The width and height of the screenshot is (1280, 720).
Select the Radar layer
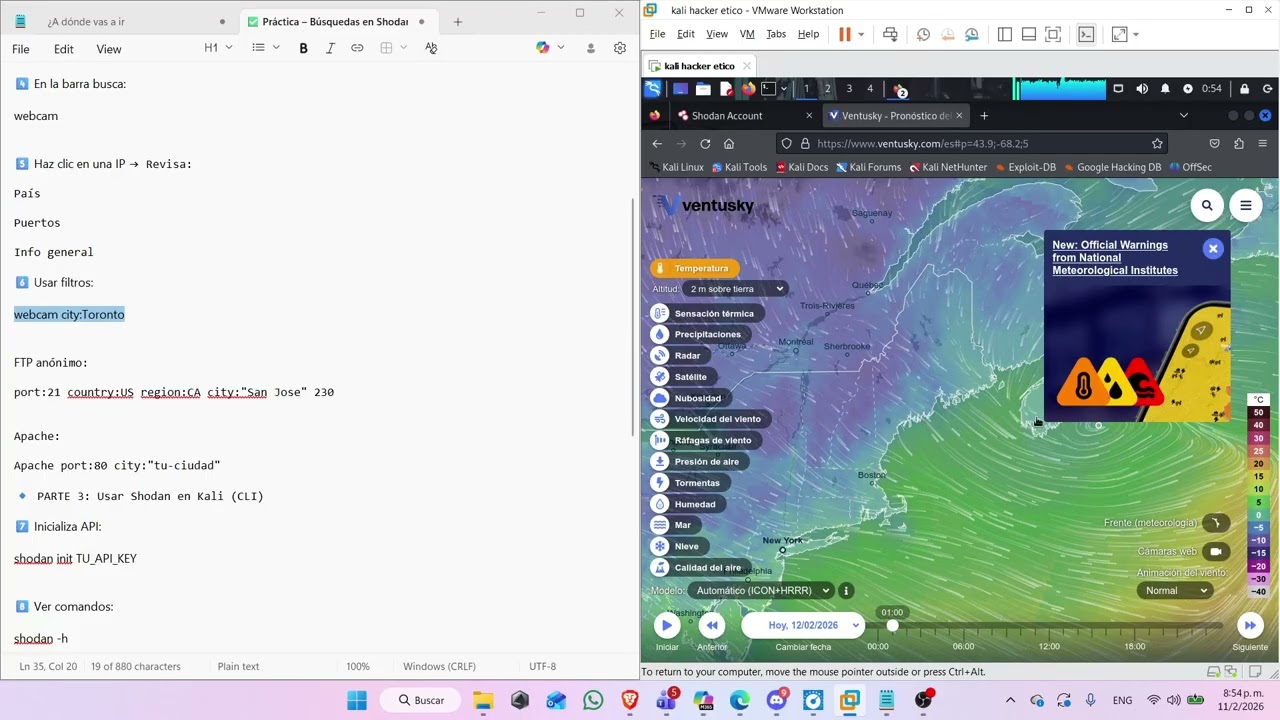[x=677, y=355]
